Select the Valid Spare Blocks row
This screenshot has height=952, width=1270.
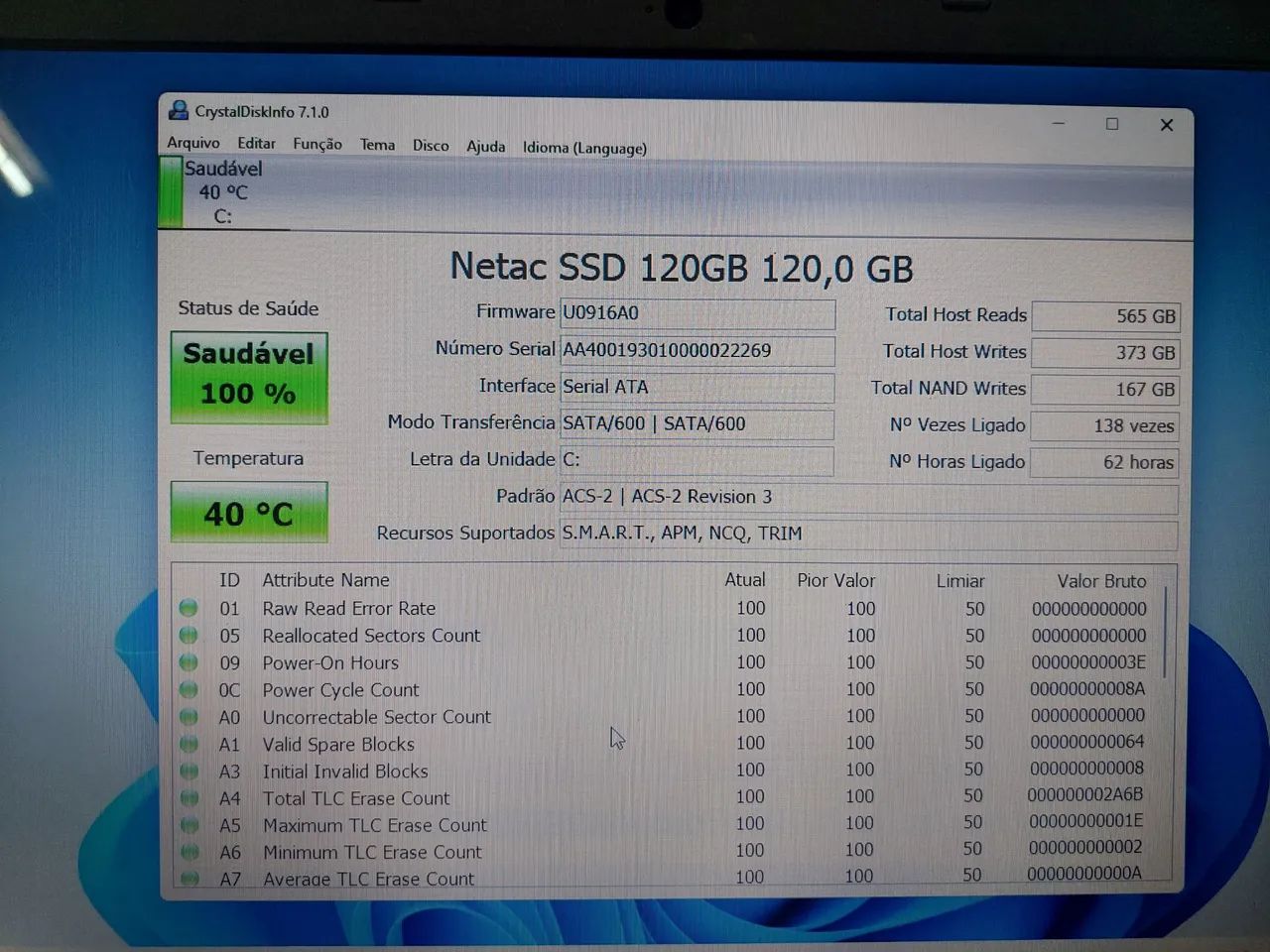[665, 743]
